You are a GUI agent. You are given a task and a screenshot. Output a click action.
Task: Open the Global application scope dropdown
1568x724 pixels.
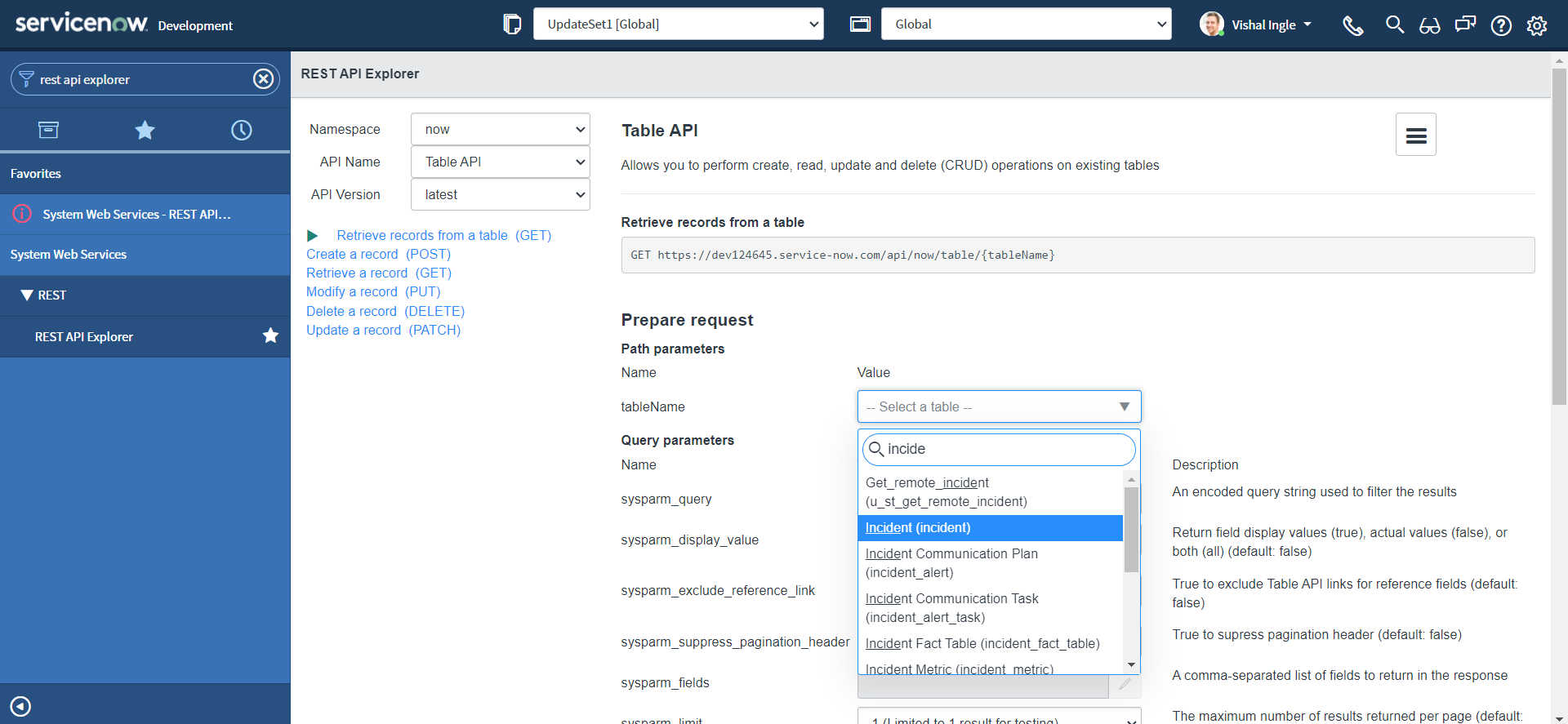tap(1026, 24)
